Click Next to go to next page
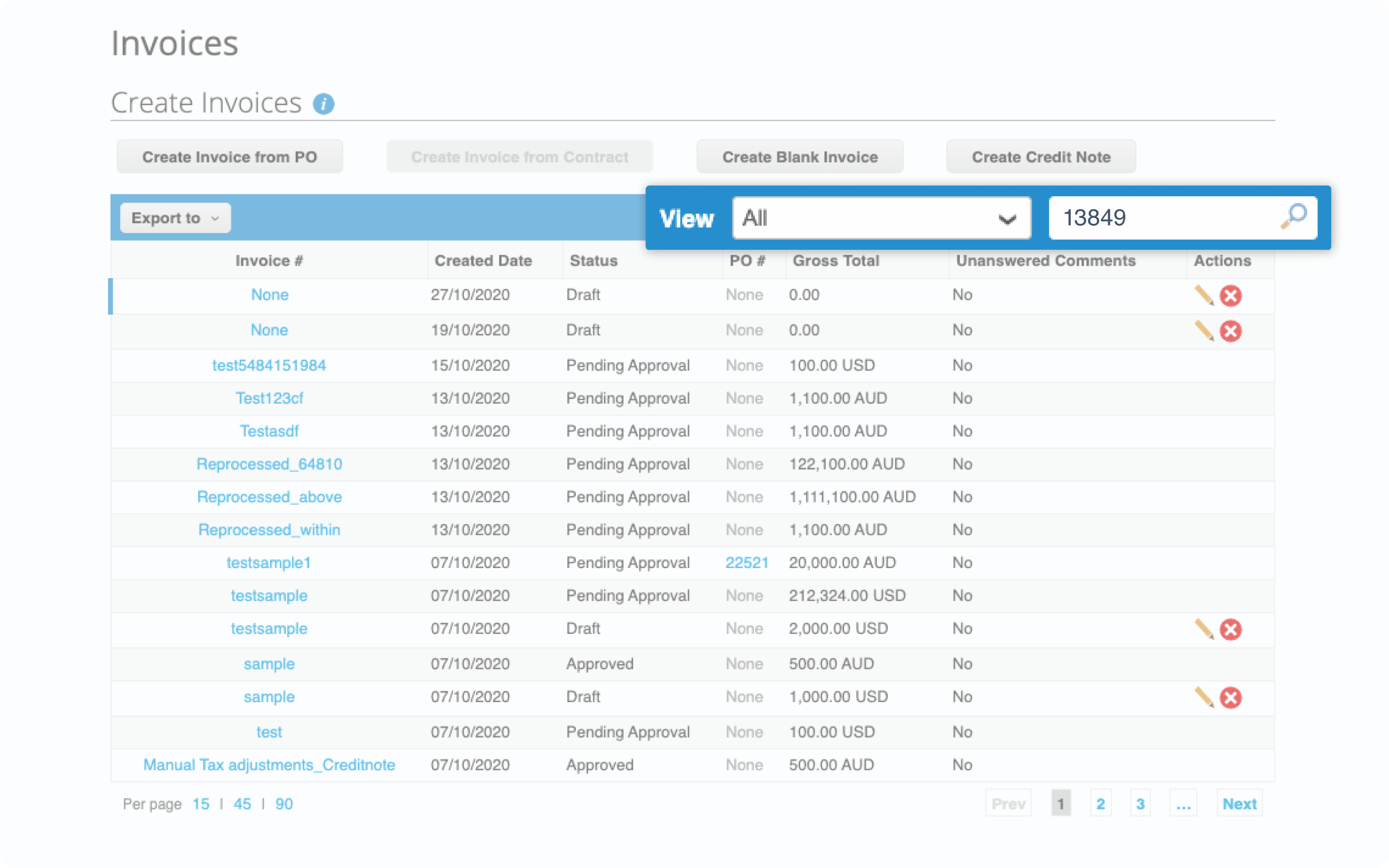1389x868 pixels. [1240, 803]
